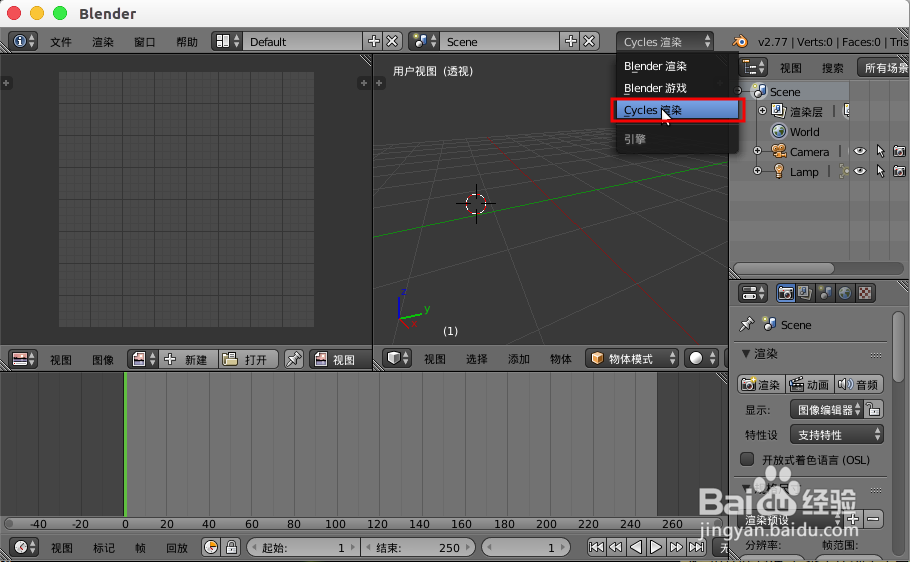Image resolution: width=910 pixels, height=562 pixels.
Task: Open the Info editor type selector
Action: [23, 41]
